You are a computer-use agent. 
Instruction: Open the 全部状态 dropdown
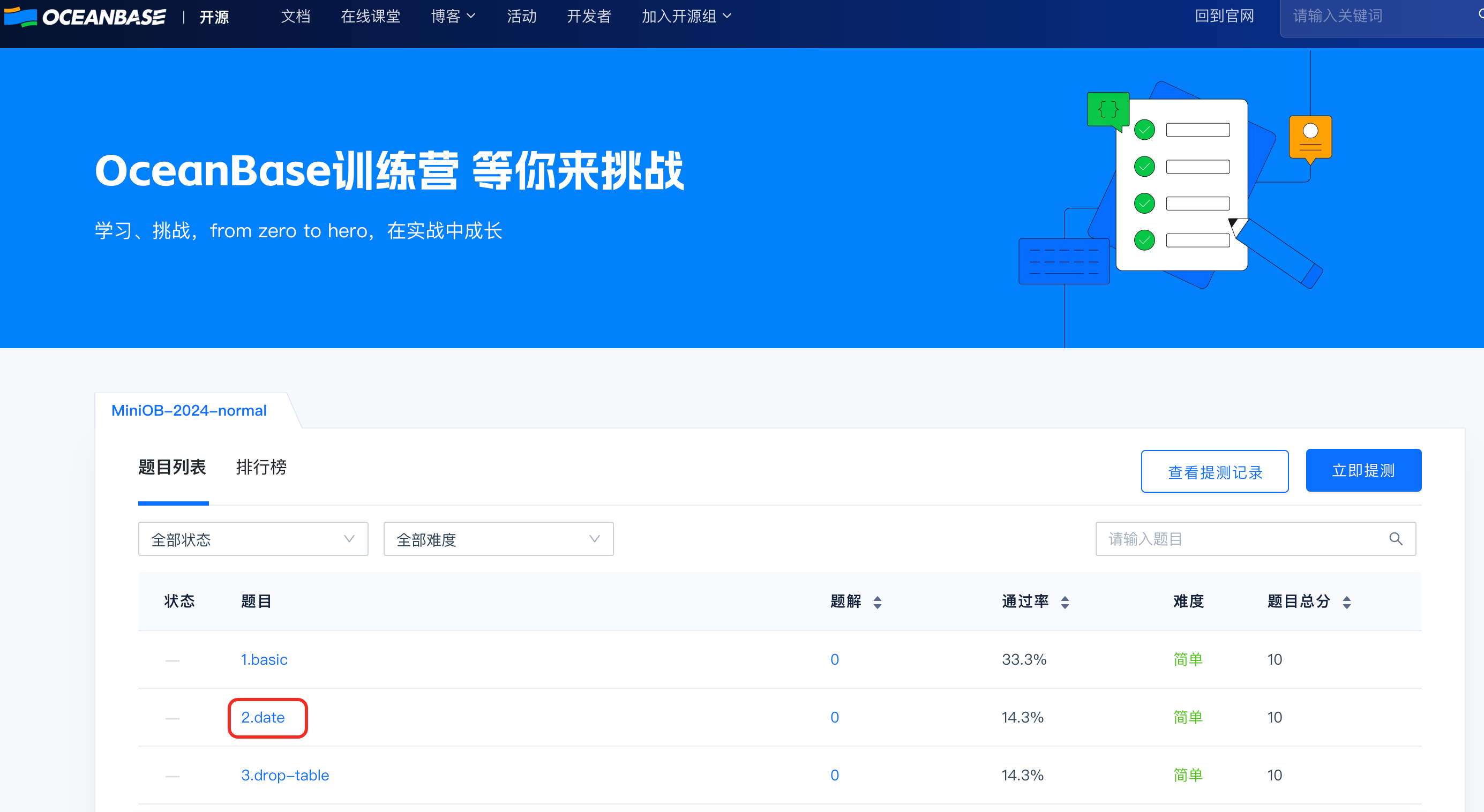click(253, 539)
